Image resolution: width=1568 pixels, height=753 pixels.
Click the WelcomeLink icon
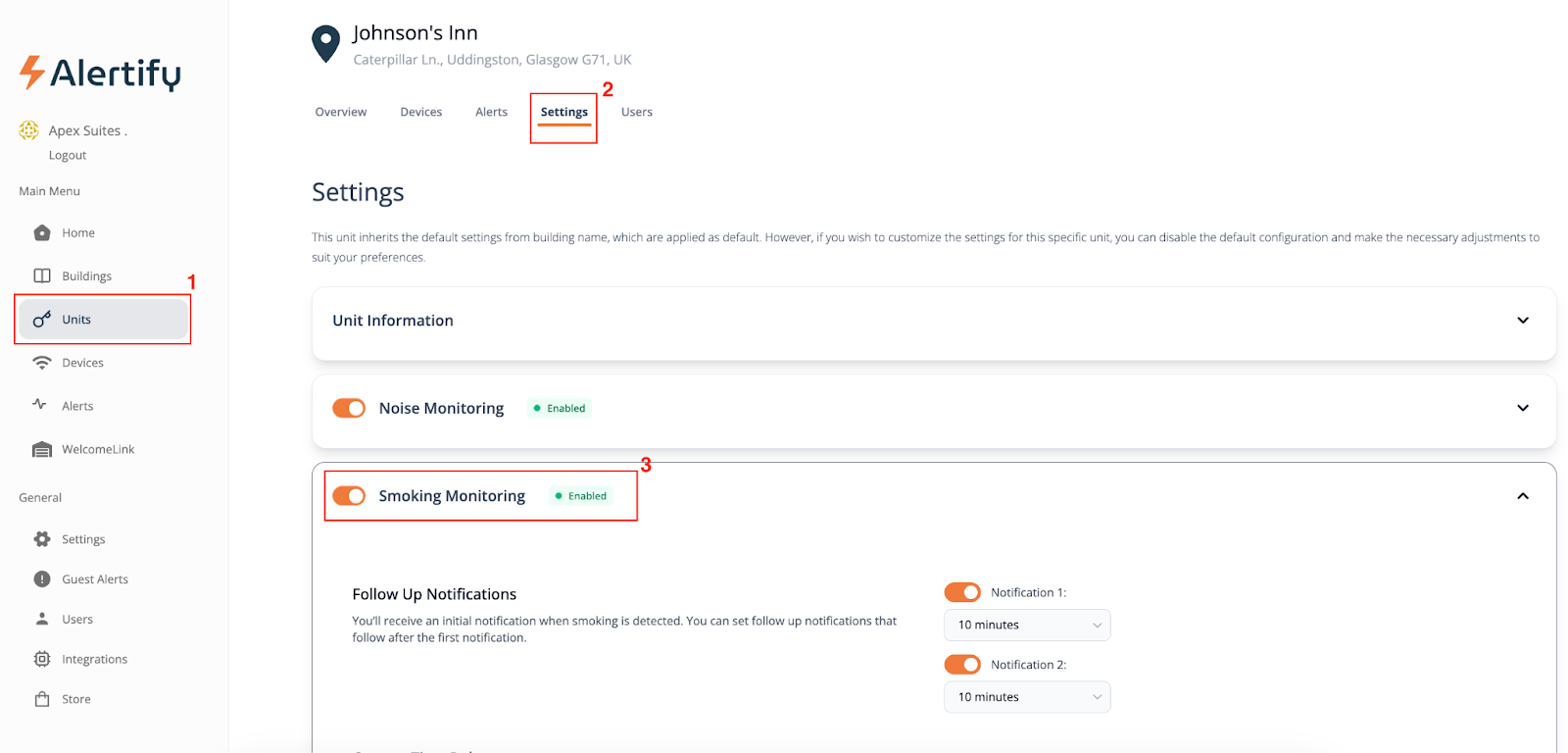[42, 450]
